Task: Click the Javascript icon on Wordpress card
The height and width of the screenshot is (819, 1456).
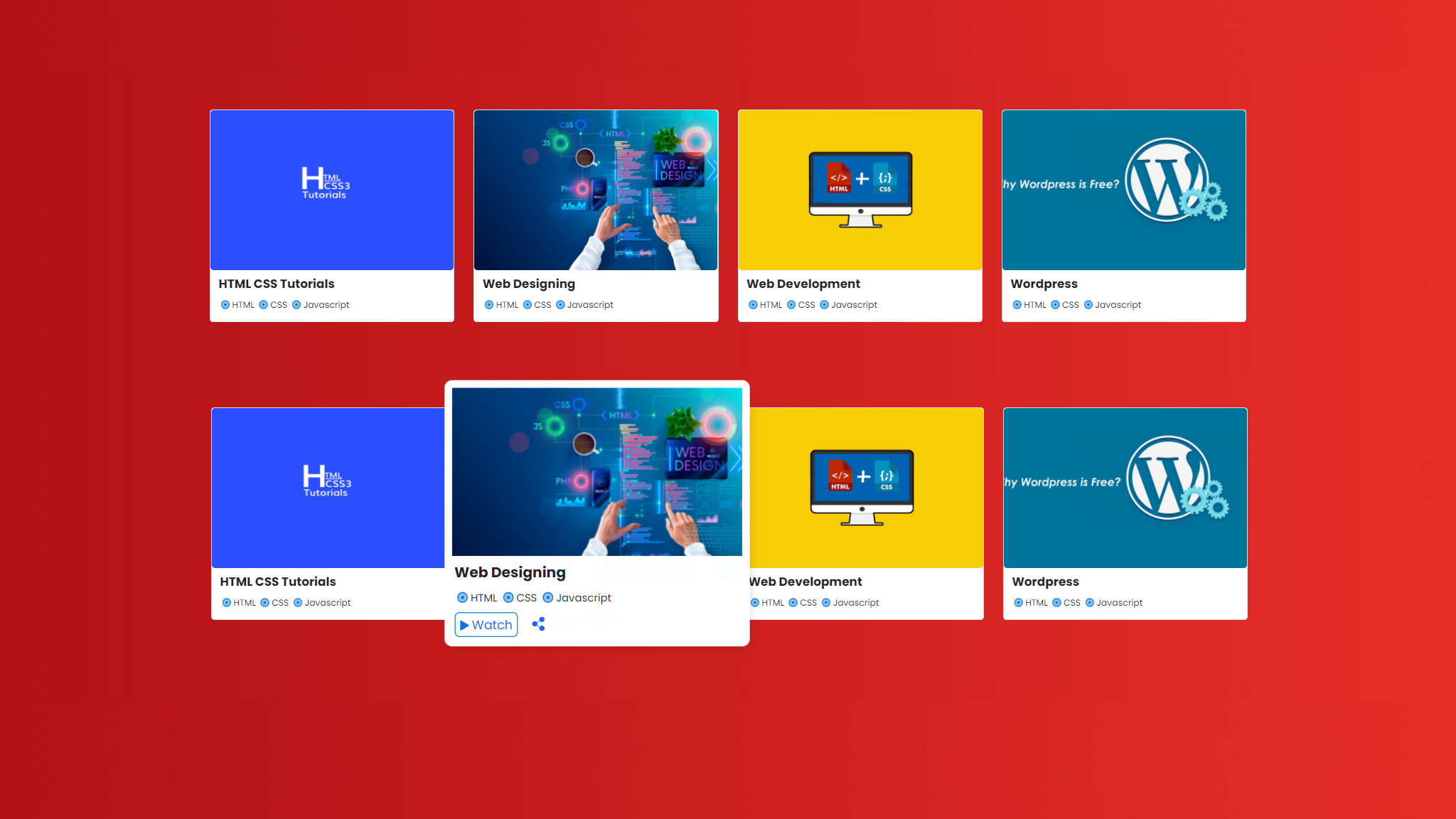Action: tap(1089, 305)
